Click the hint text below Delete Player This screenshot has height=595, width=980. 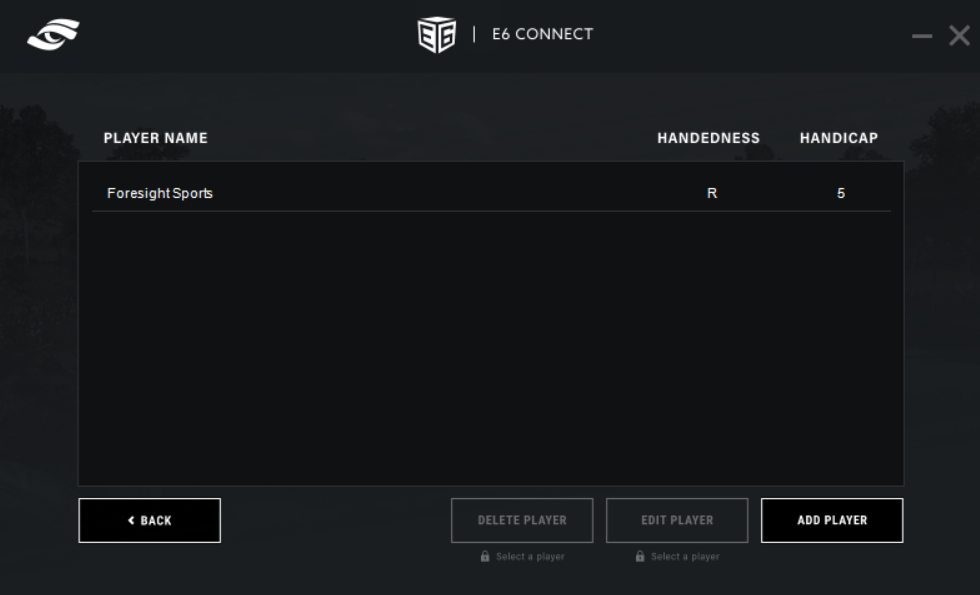pyautogui.click(x=530, y=557)
